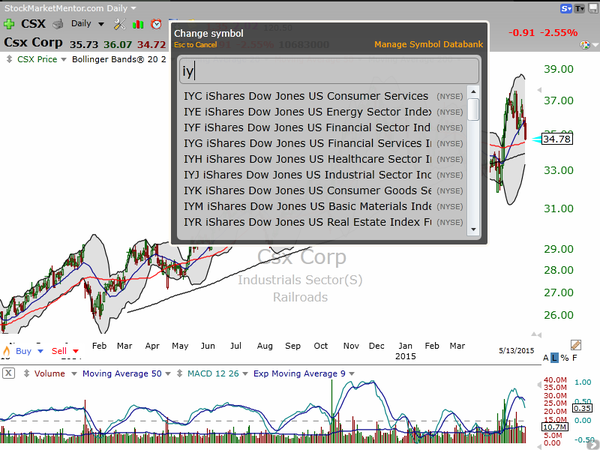
Task: Click Bollinger Bands 20 2 indicator label
Action: click(119, 59)
